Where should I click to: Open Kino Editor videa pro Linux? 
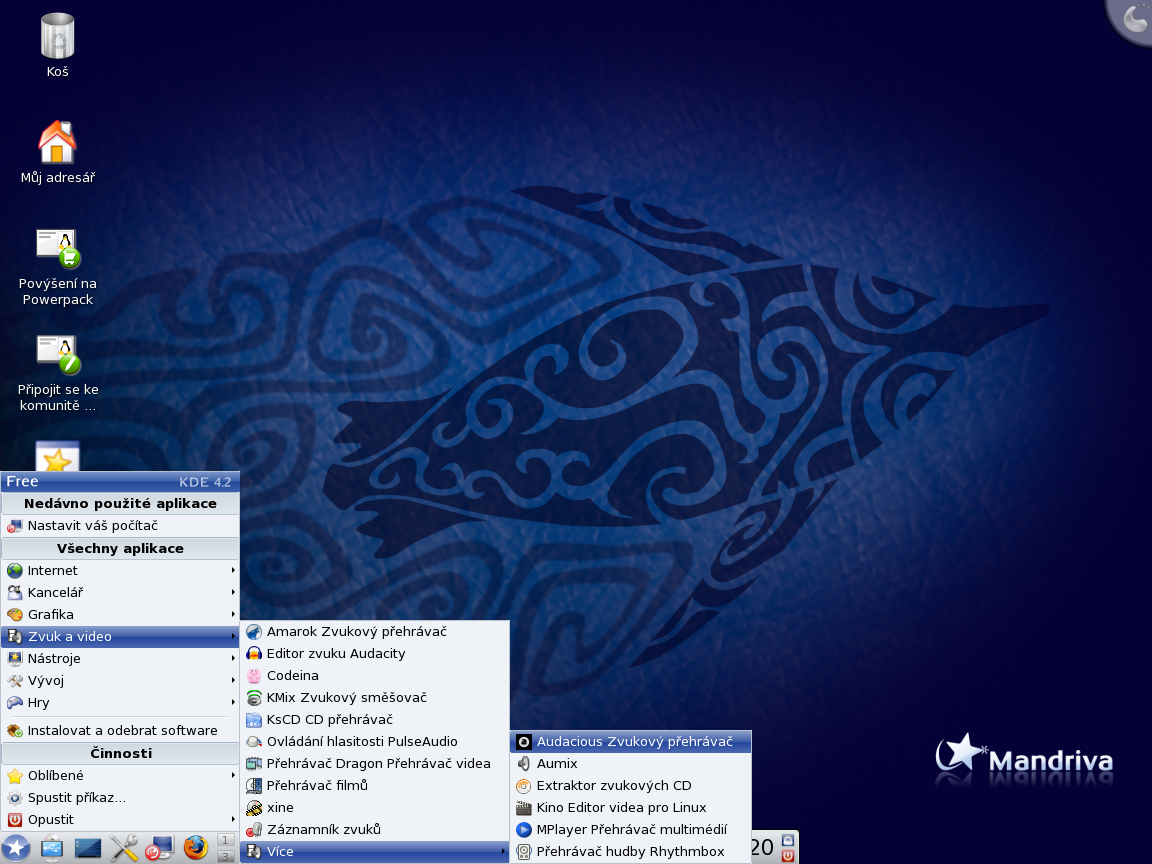tap(630, 808)
